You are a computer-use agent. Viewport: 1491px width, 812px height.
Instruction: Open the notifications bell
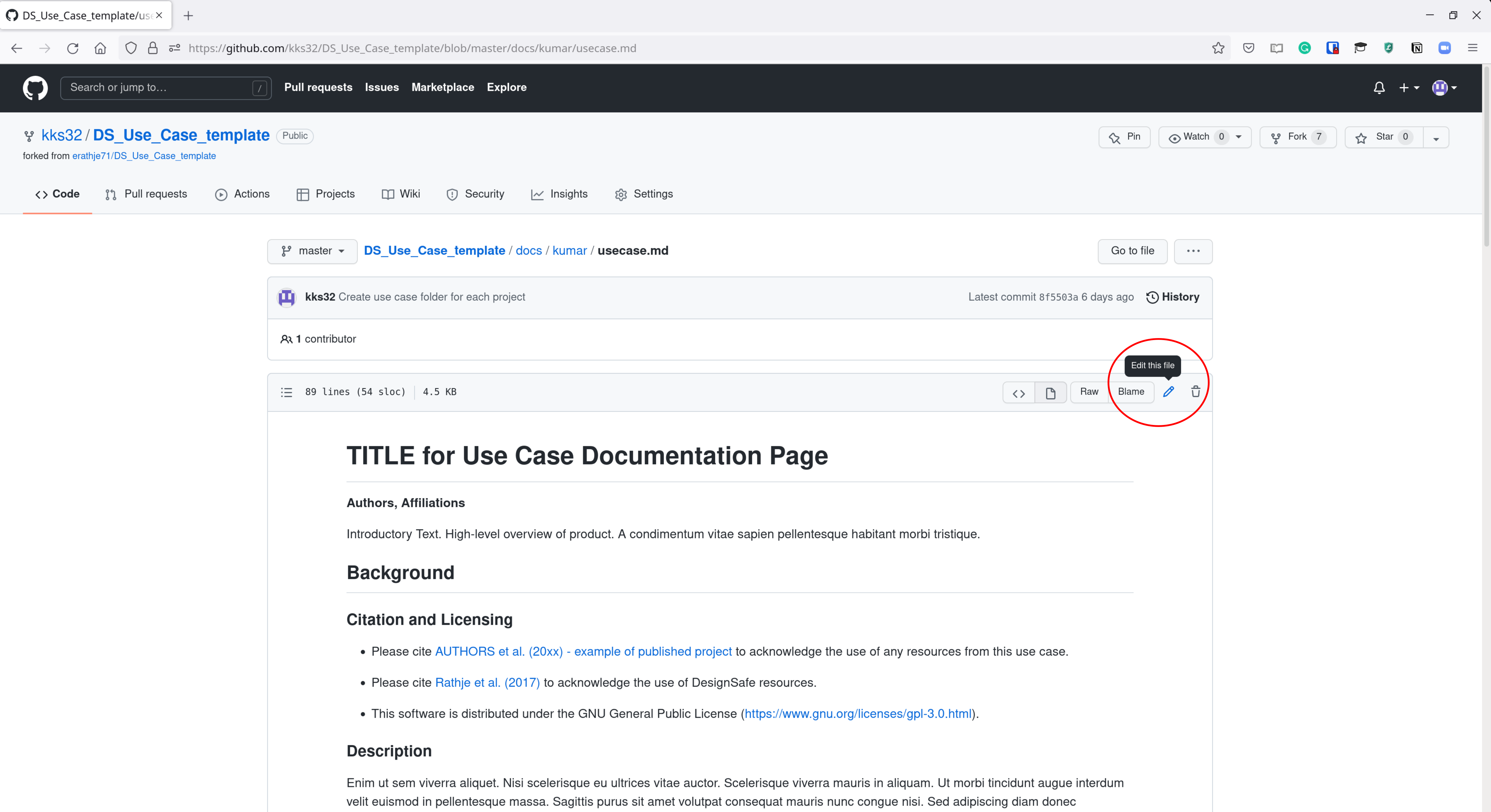pos(1379,87)
